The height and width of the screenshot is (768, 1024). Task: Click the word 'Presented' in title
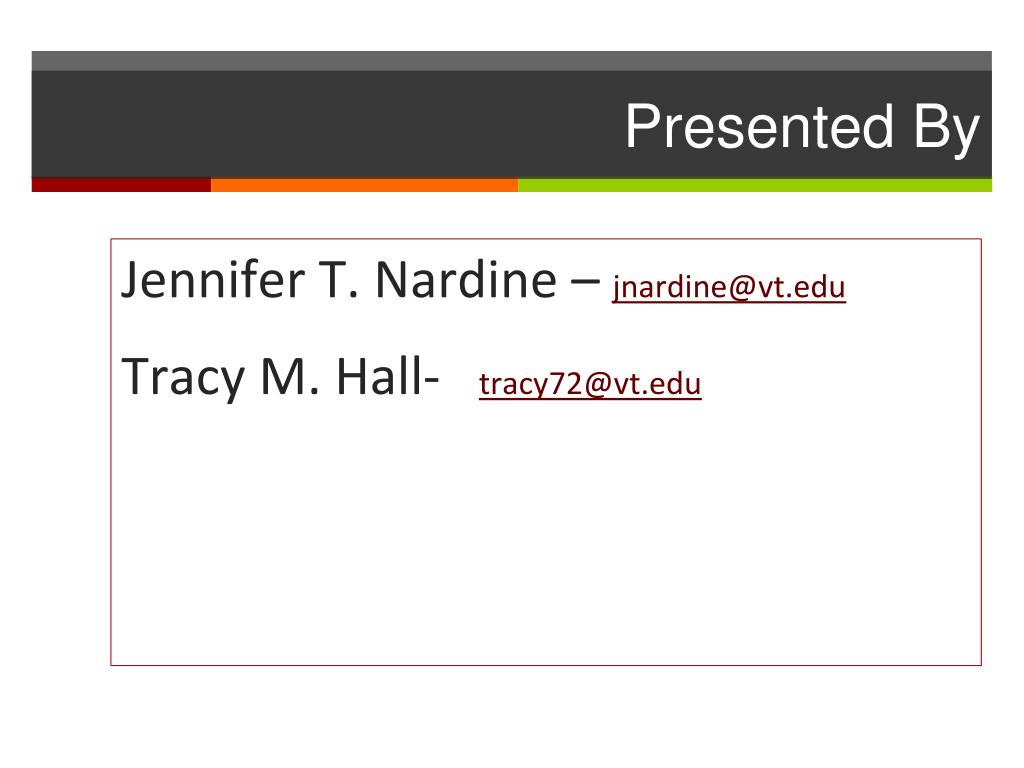(x=759, y=125)
